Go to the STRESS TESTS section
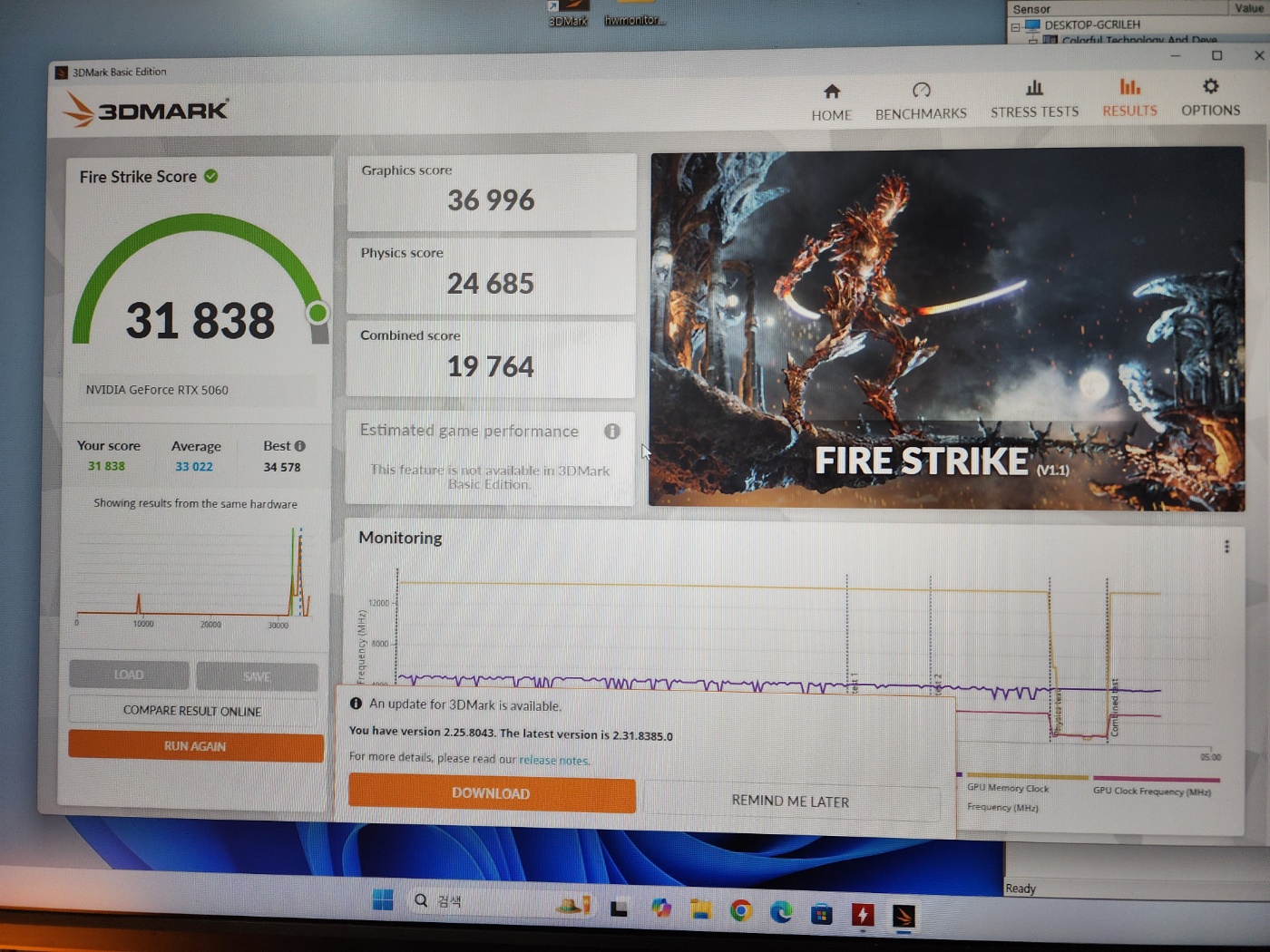Viewport: 1270px width, 952px height. 1034,100
